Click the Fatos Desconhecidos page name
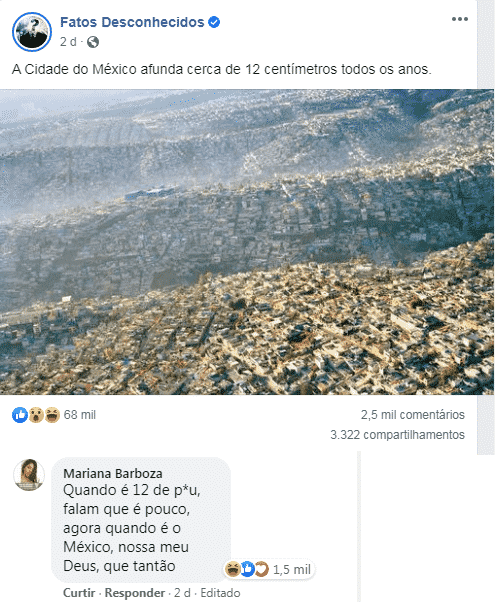Screen dimensions: 495x602 pyautogui.click(x=132, y=22)
